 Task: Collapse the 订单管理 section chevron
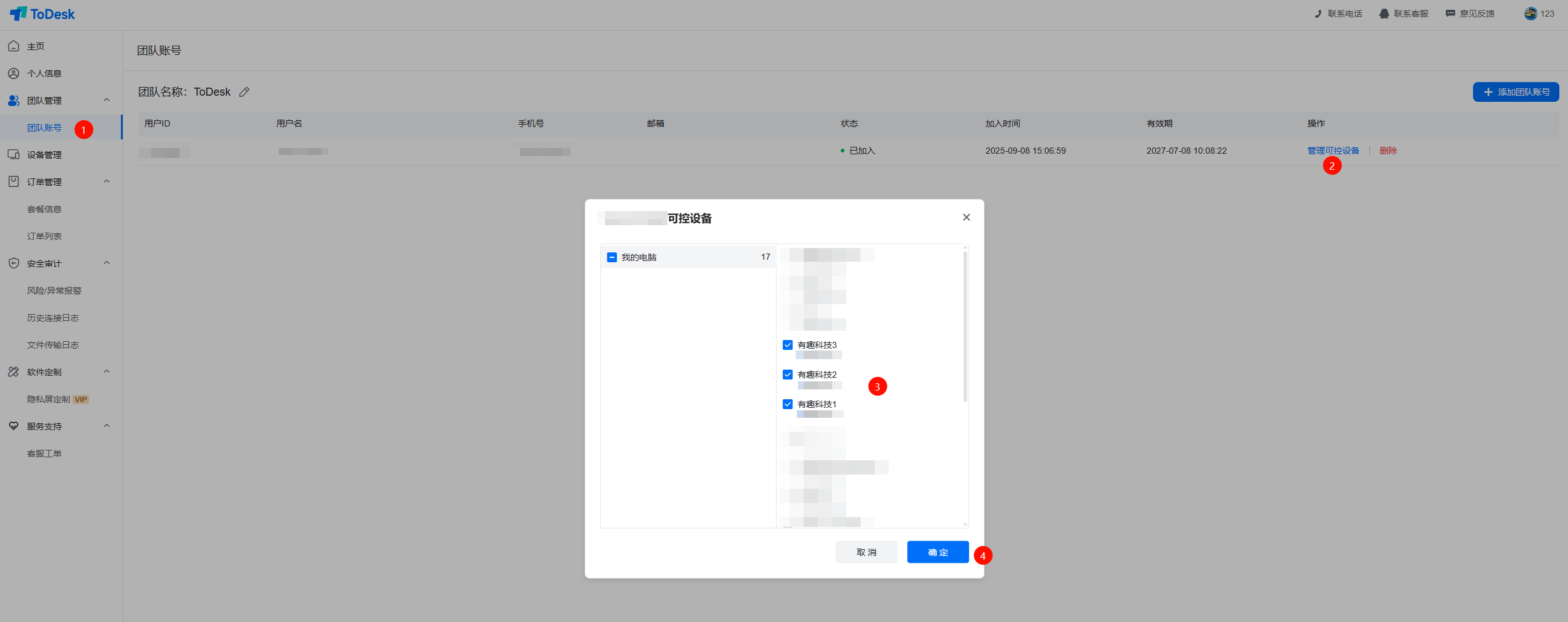(x=107, y=181)
